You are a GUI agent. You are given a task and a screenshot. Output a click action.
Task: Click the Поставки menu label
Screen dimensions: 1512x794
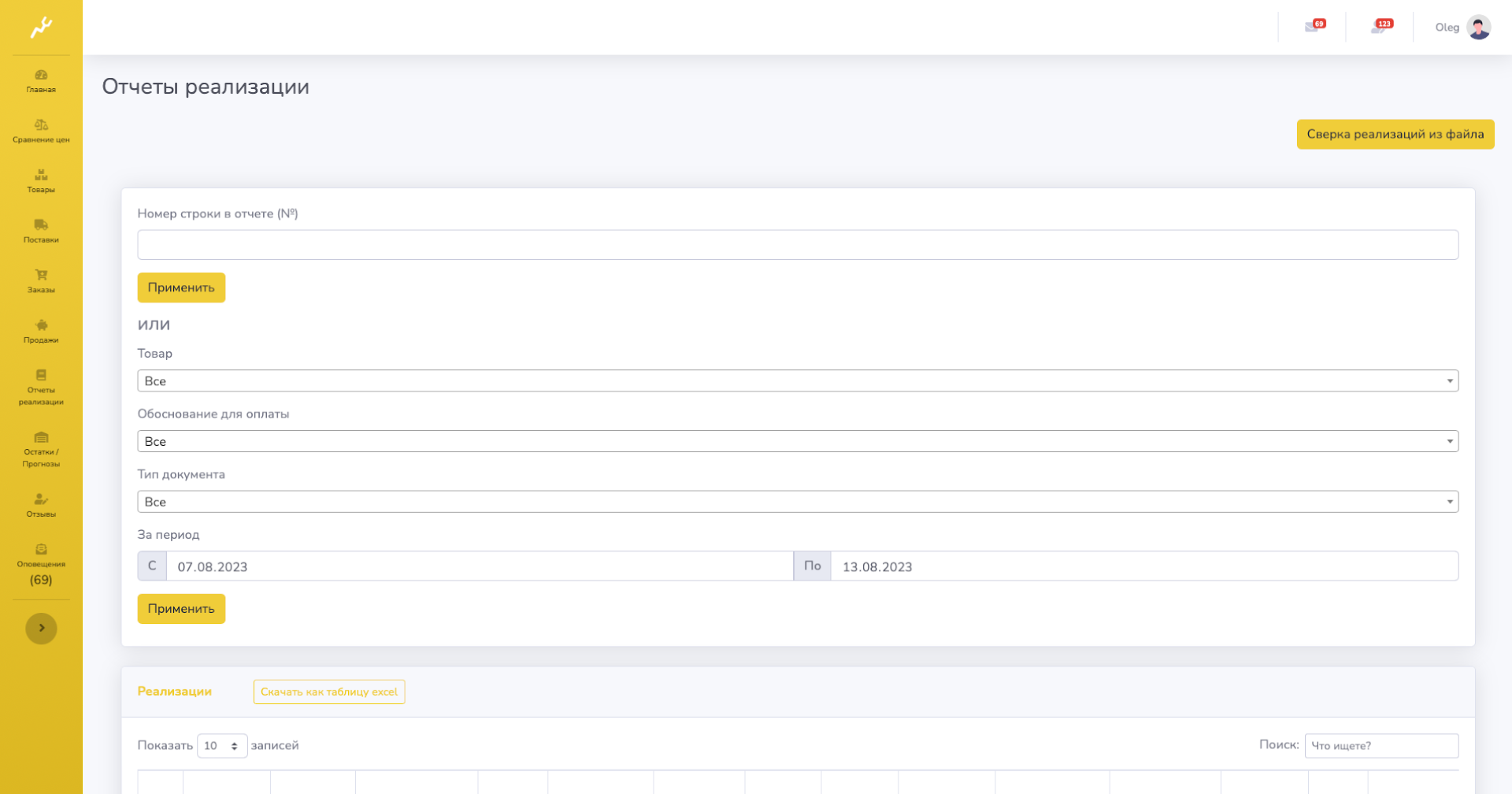click(x=41, y=240)
